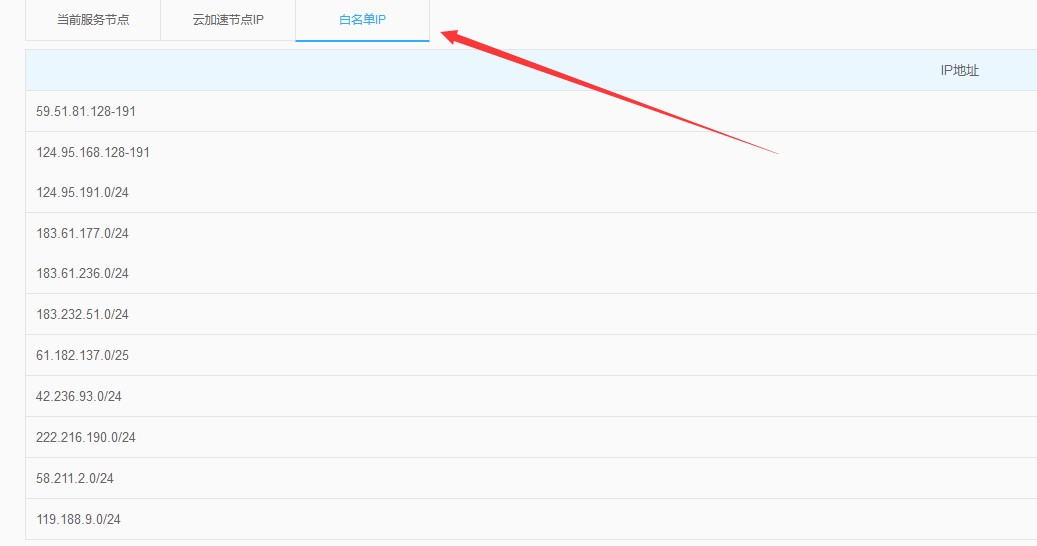Click the 183.61.177.0/24 entry

tap(82, 233)
